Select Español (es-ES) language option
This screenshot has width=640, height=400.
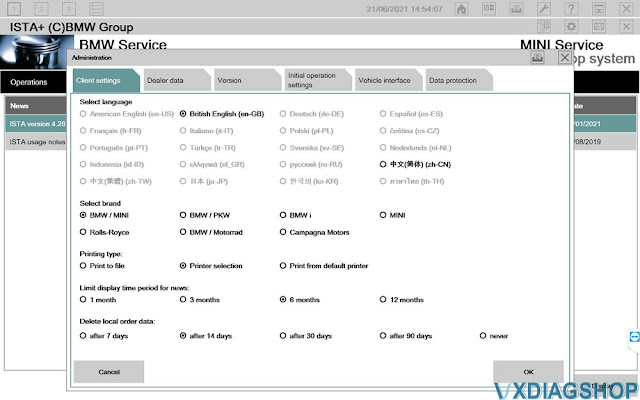pyautogui.click(x=411, y=114)
